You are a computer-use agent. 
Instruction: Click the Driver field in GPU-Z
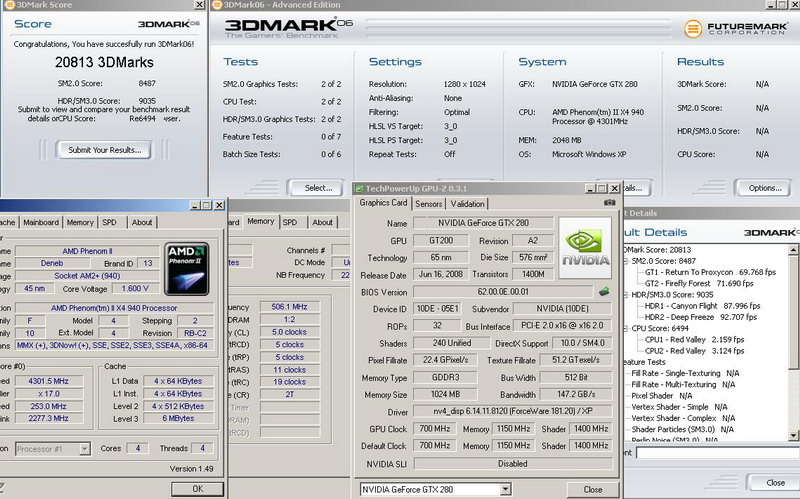(512, 411)
